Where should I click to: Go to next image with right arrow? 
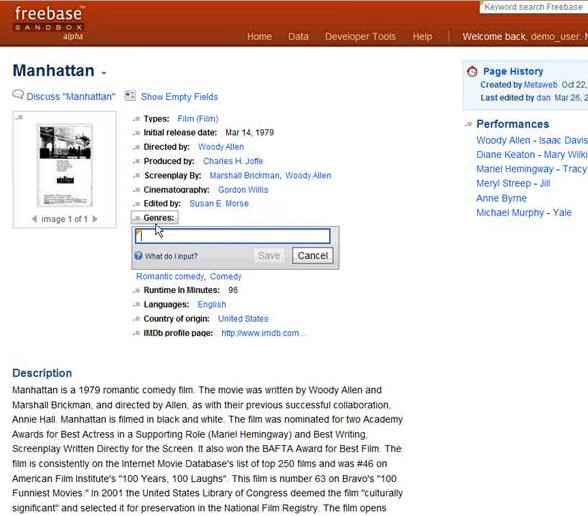pyautogui.click(x=94, y=219)
